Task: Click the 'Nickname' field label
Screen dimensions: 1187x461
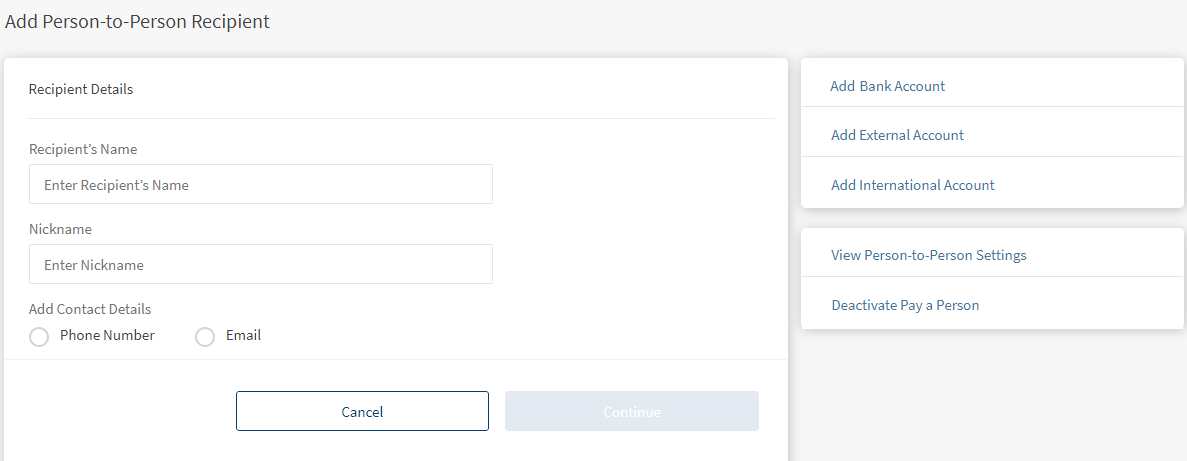Action: (60, 229)
